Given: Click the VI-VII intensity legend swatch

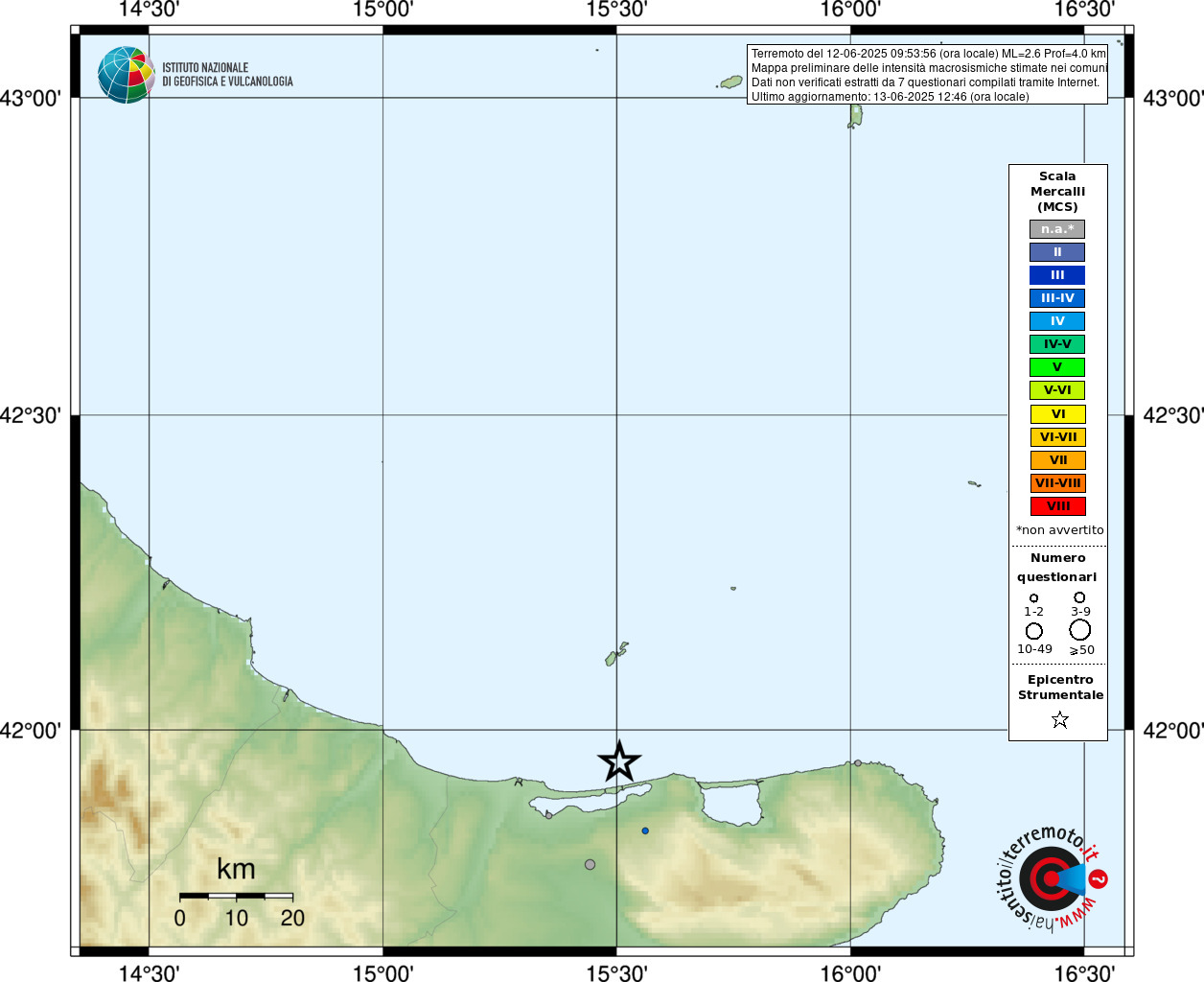Looking at the screenshot, I should [x=1057, y=437].
